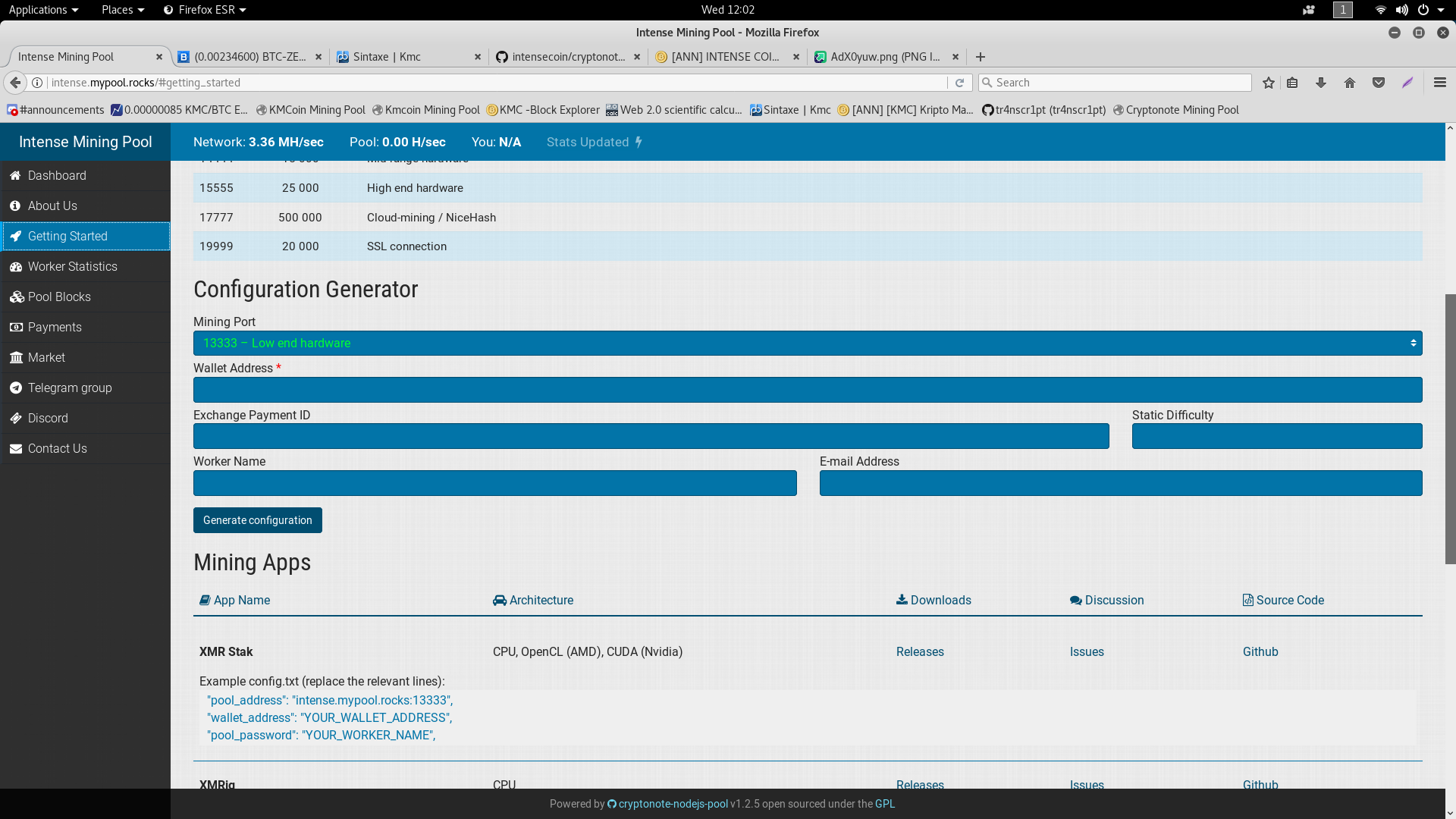Open the KMCoin Mining Pool bookmark
Screen dimensions: 1456x819
pos(311,110)
